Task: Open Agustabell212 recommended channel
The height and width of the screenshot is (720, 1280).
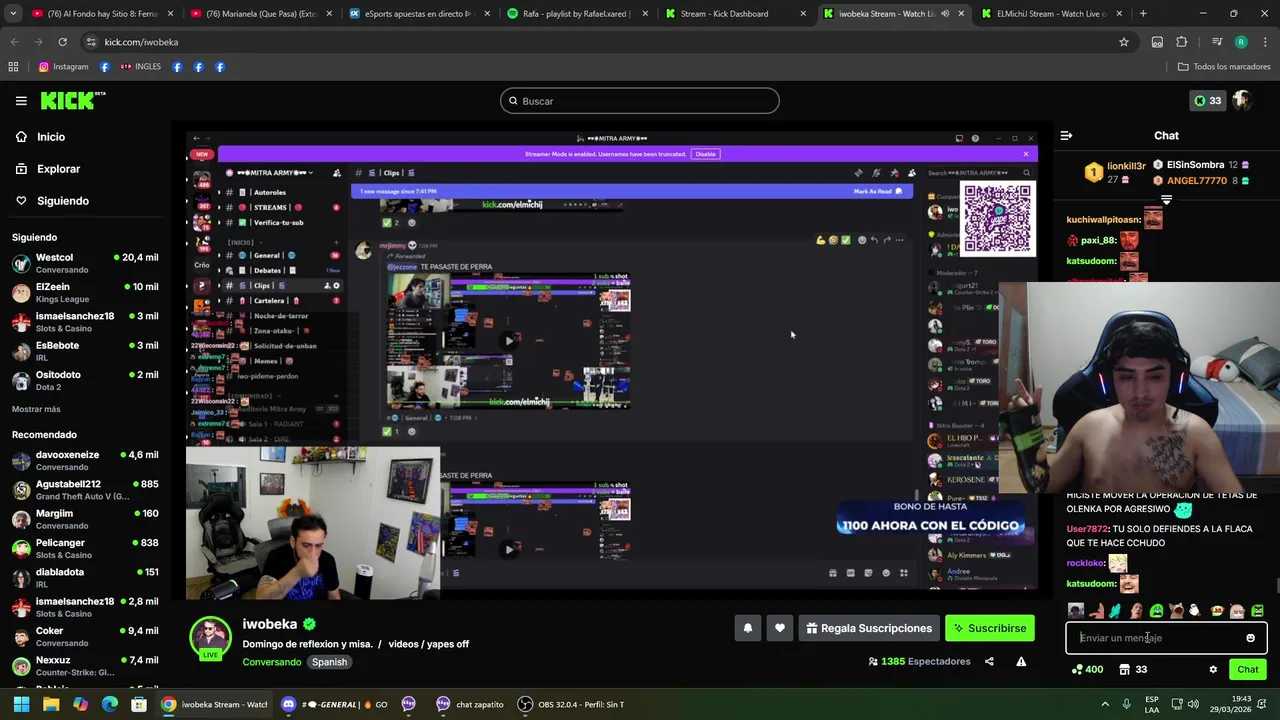Action: (x=85, y=490)
